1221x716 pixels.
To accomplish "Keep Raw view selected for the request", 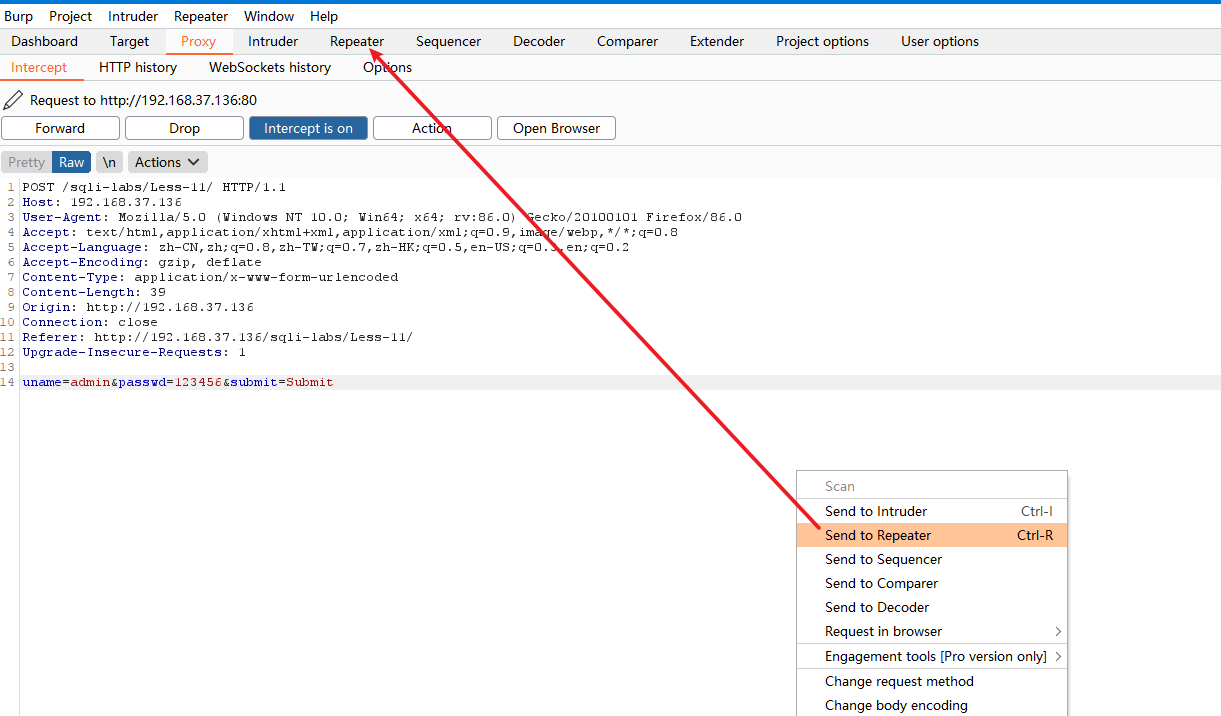I will (x=71, y=161).
